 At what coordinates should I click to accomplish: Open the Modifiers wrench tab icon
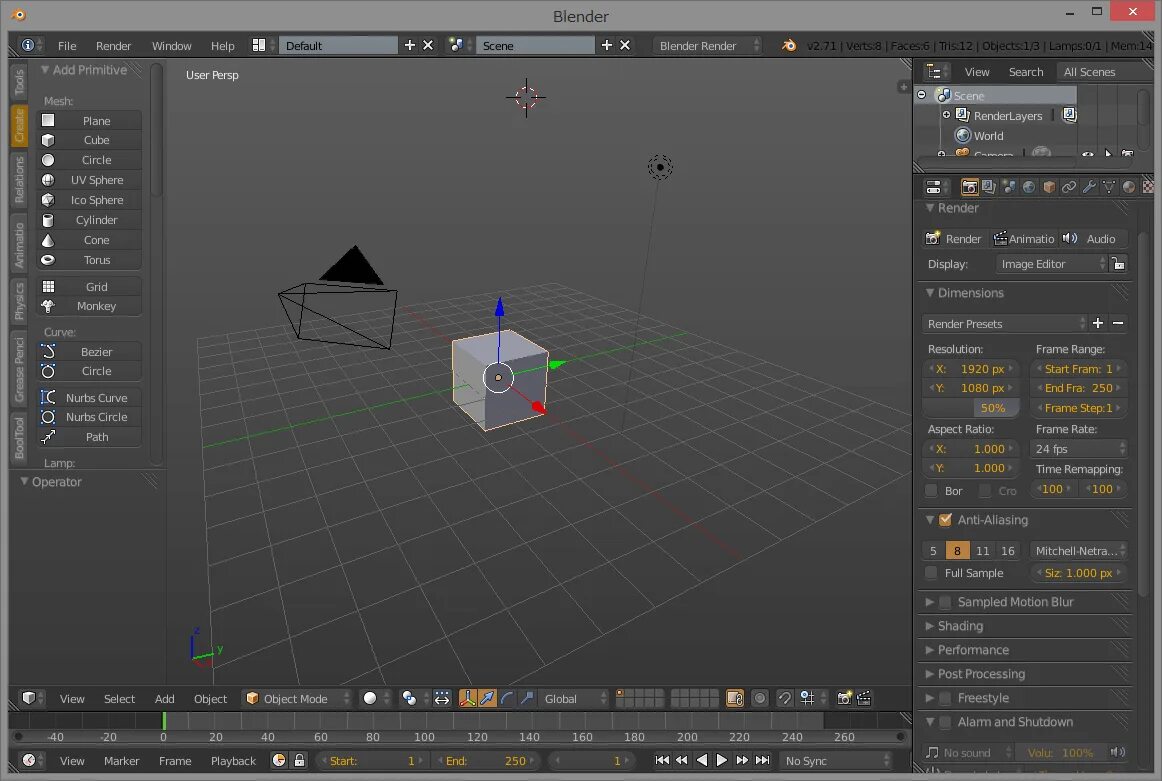point(1089,187)
